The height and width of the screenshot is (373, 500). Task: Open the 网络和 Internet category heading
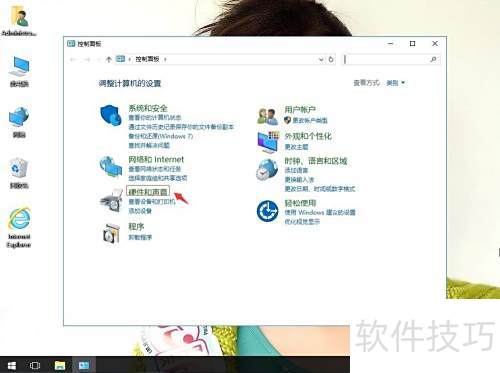[x=156, y=159]
